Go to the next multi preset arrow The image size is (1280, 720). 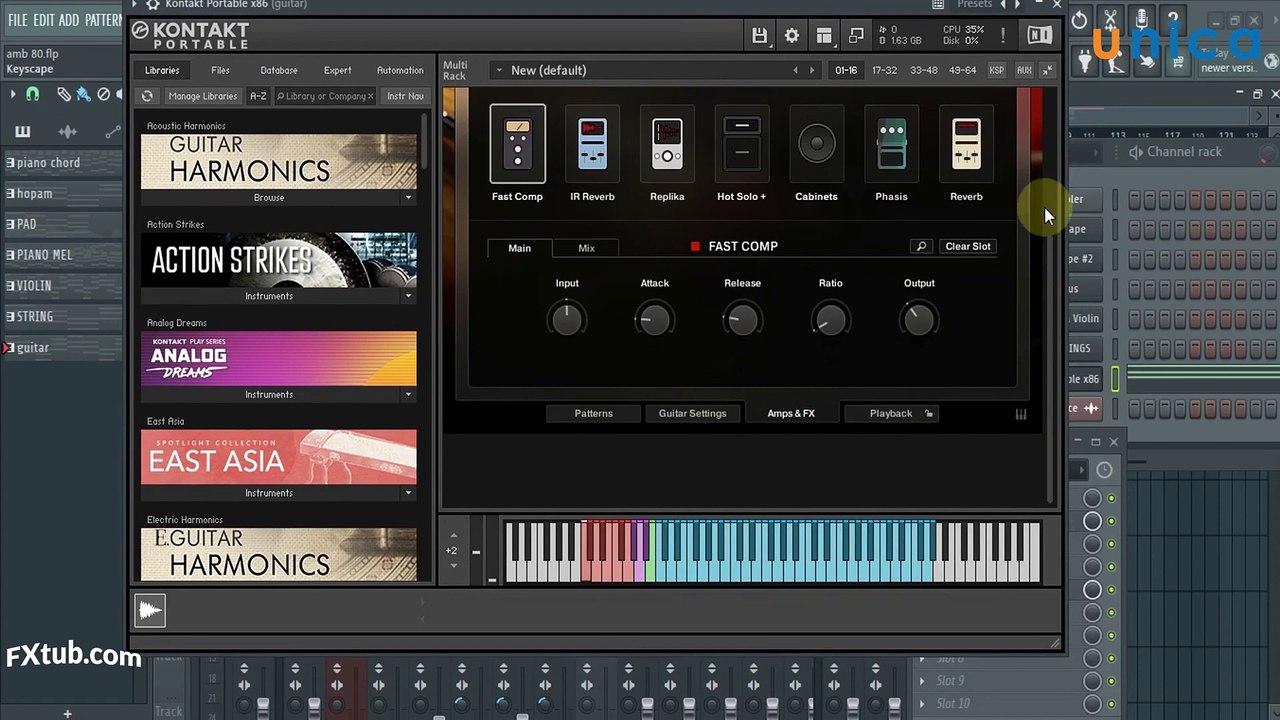(812, 70)
